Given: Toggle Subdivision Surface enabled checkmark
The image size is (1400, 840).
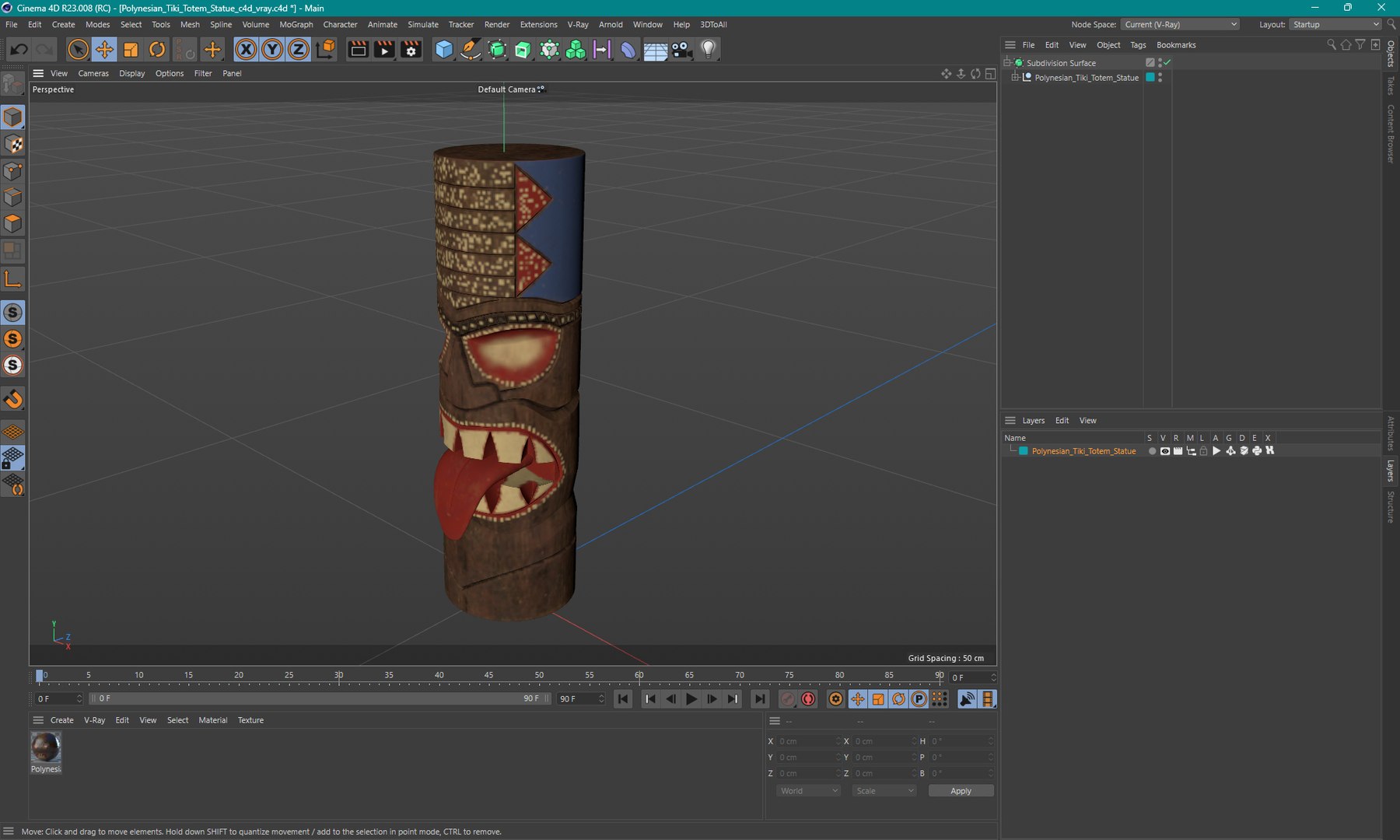Looking at the screenshot, I should pos(1167,62).
